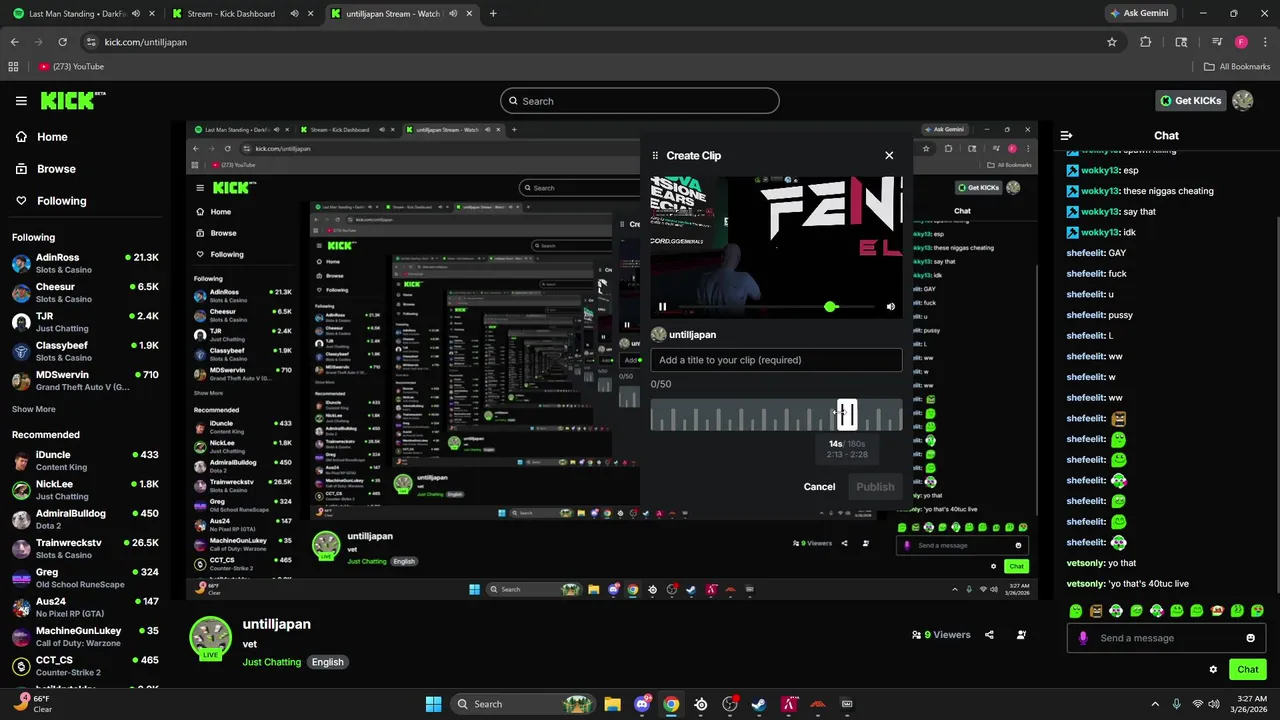Click the purple microphone icon in chat box
Screen dimensions: 1280x720
1083,638
